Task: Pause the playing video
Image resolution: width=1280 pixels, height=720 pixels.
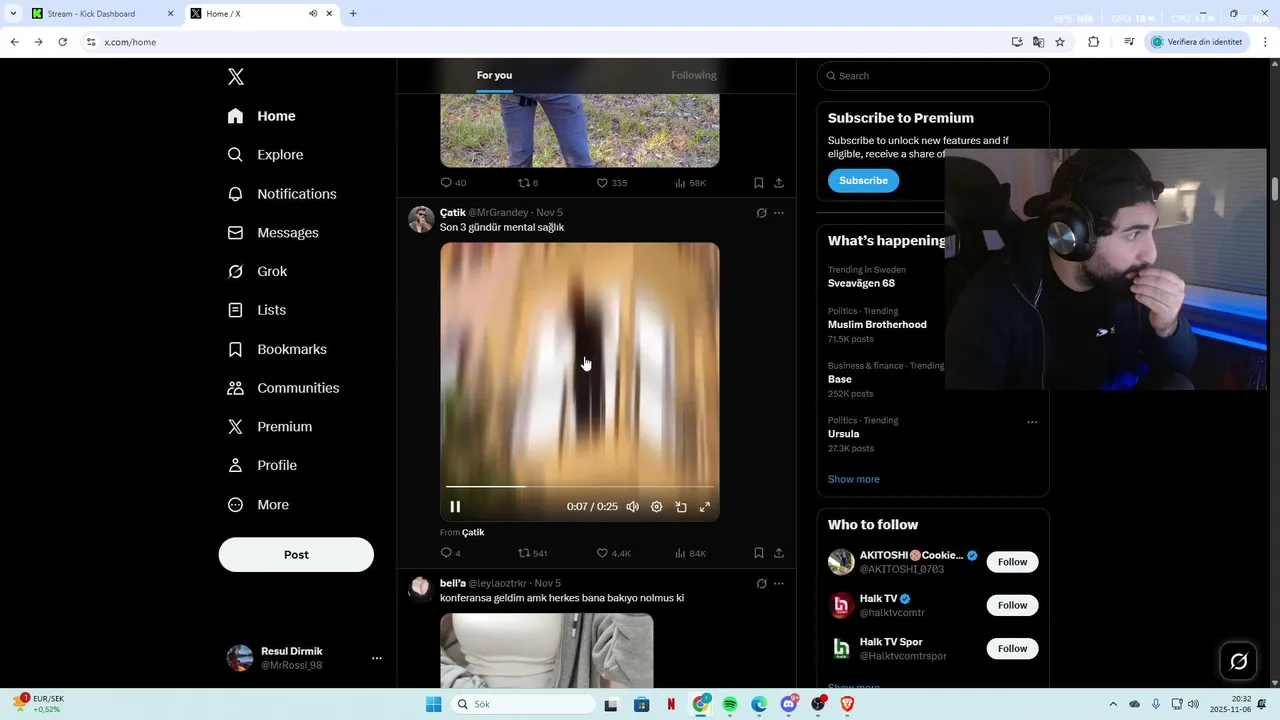Action: 455,507
